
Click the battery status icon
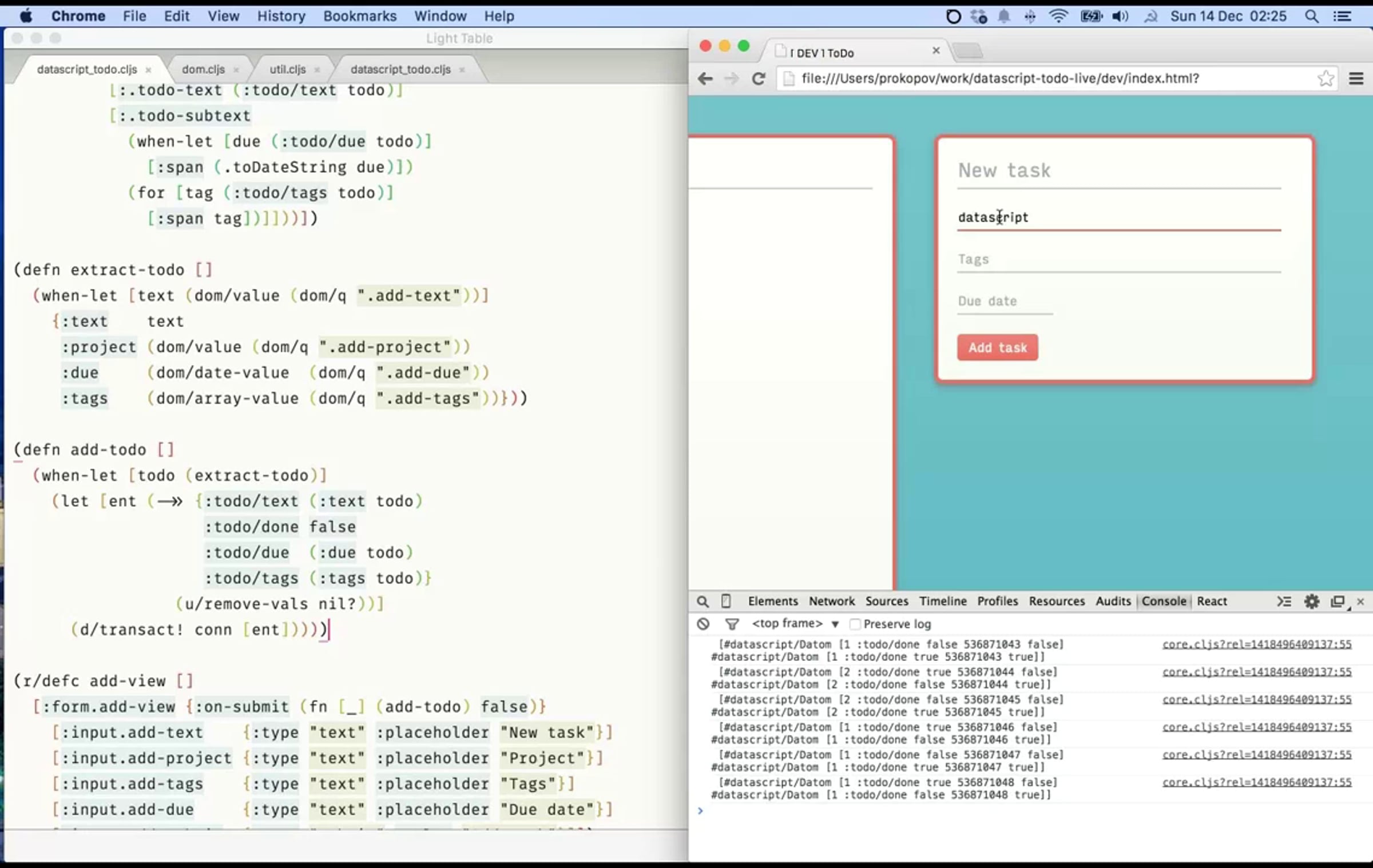point(1091,16)
